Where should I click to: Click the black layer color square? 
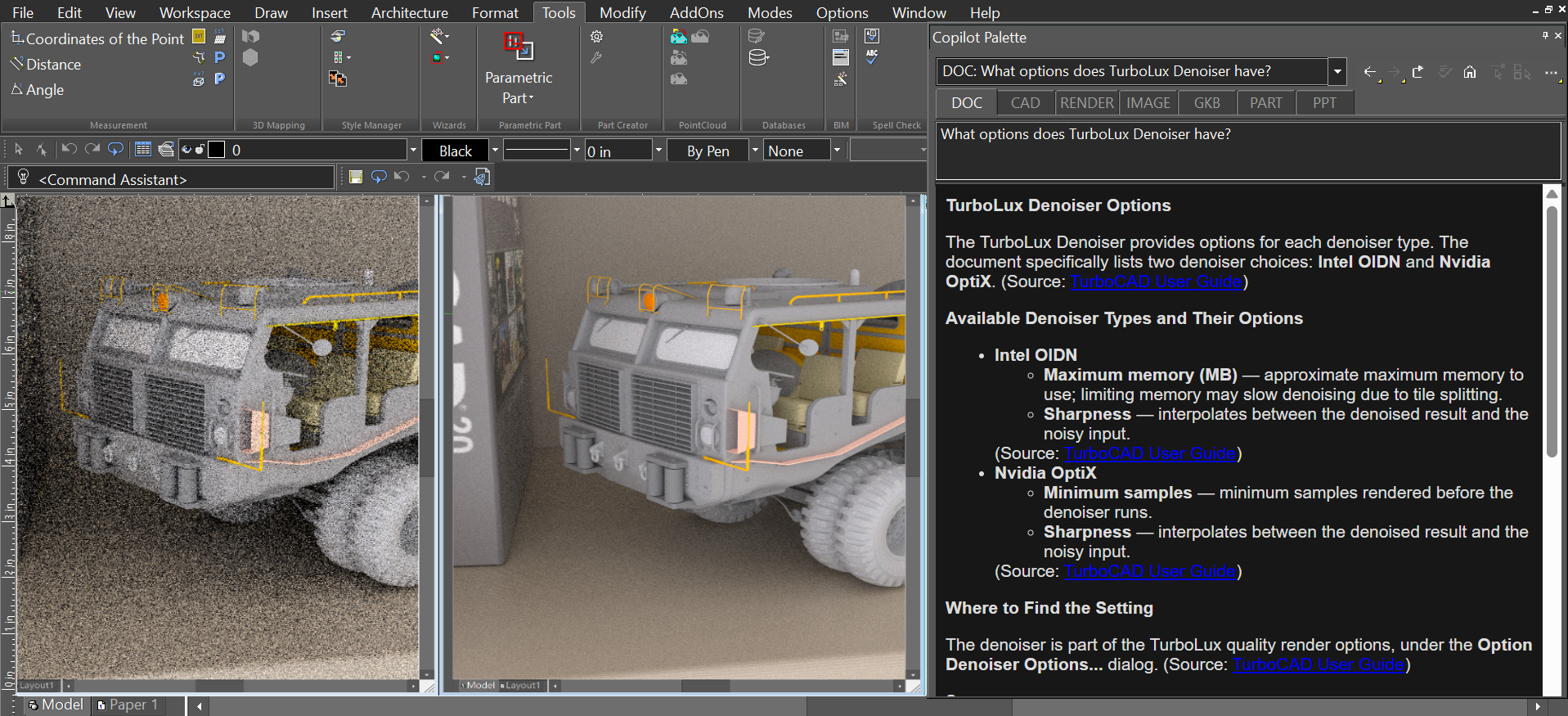(x=217, y=150)
